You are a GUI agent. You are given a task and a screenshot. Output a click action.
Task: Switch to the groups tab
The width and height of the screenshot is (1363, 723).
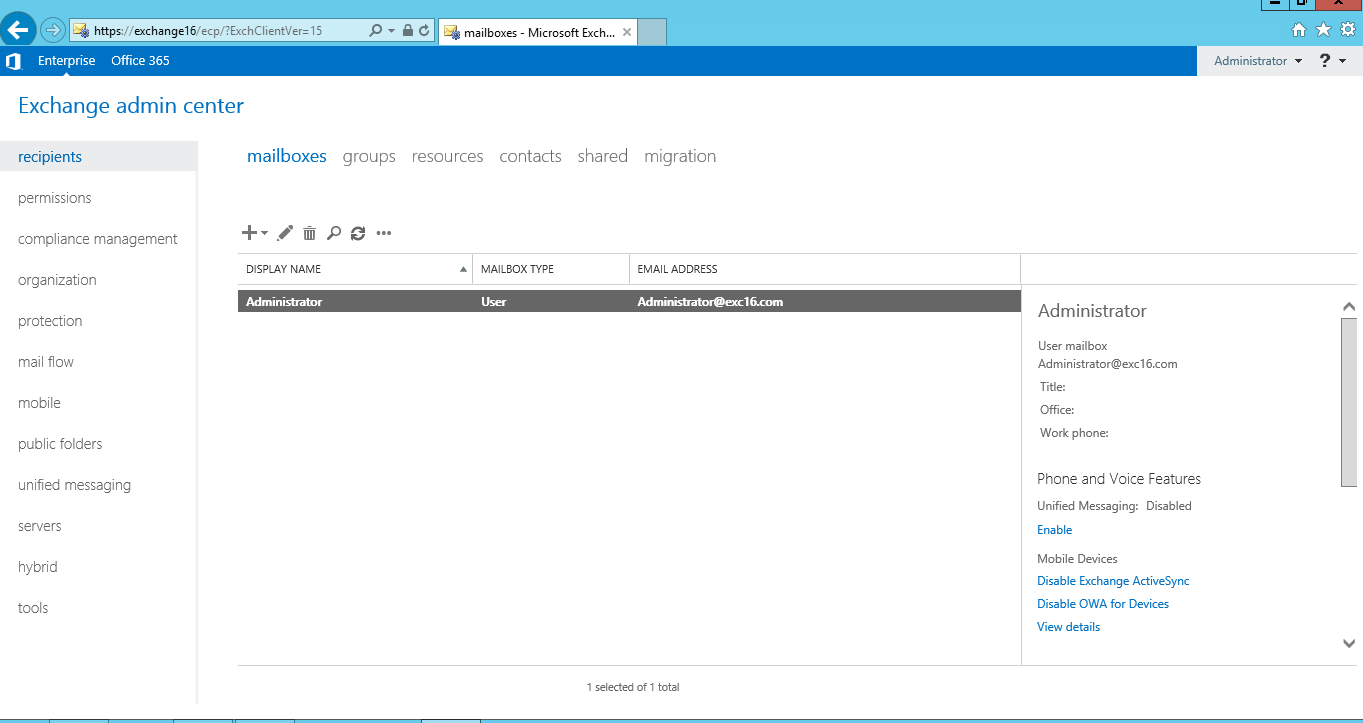369,156
